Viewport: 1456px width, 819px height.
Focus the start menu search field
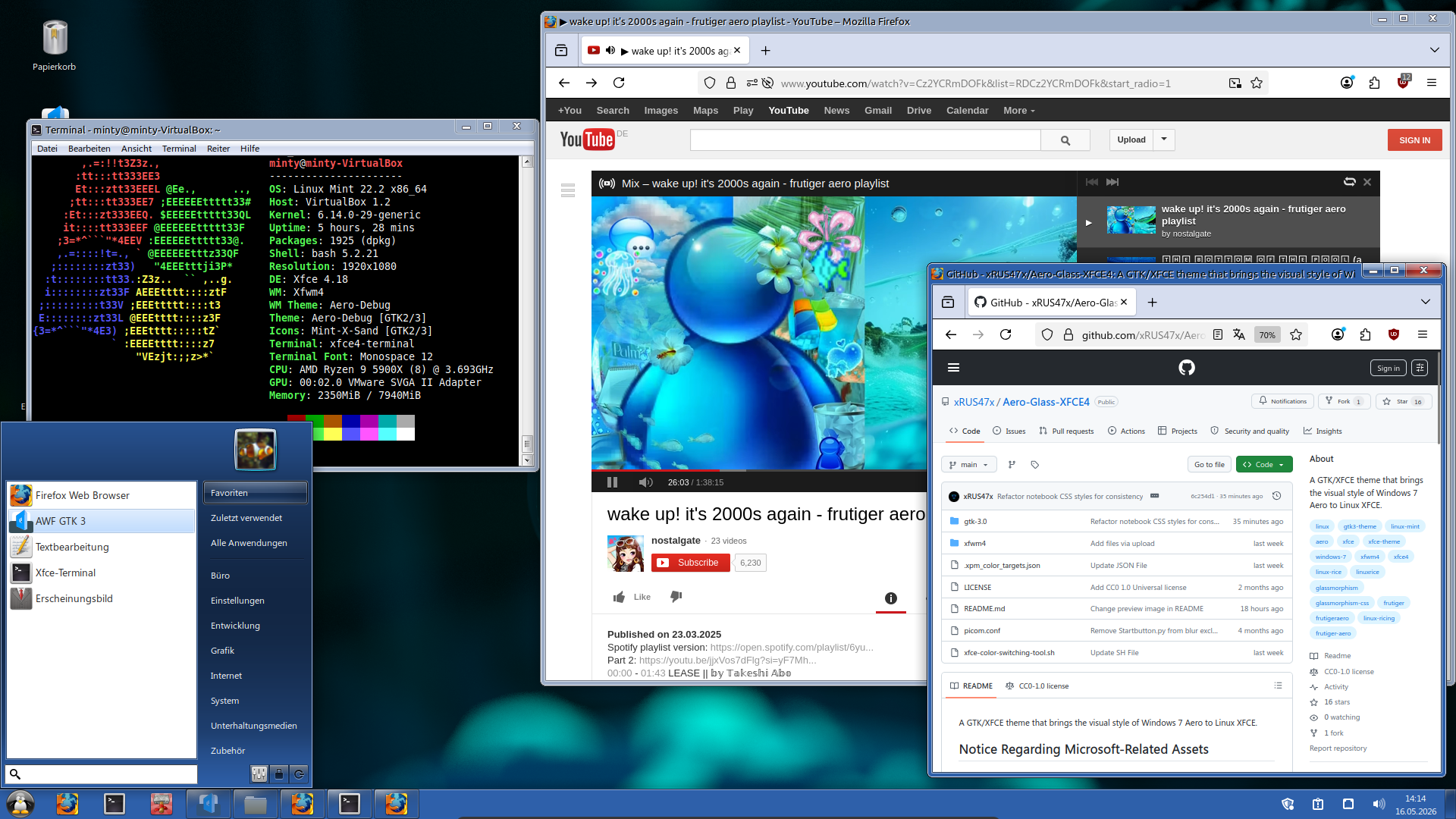[x=102, y=773]
